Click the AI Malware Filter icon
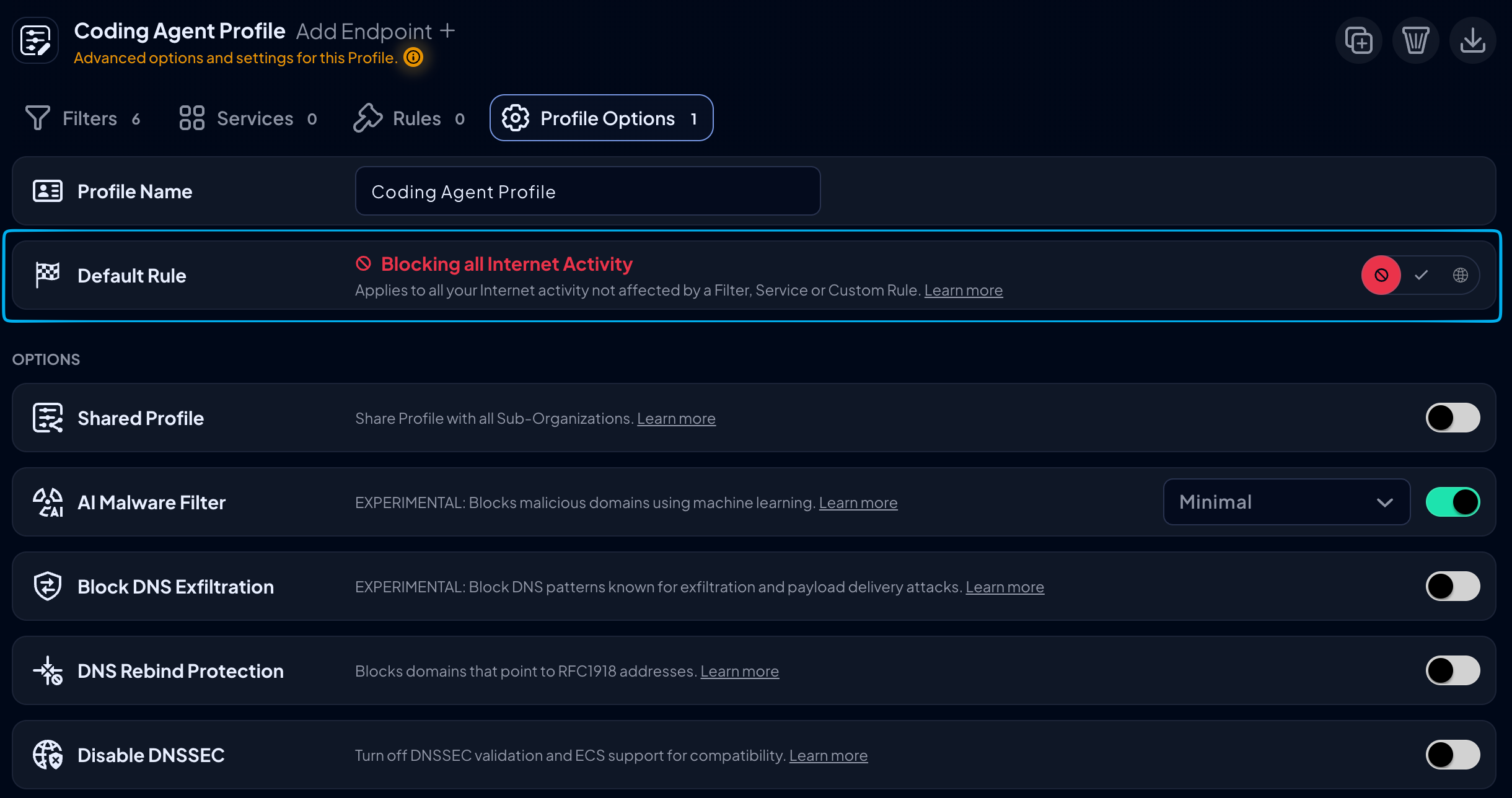This screenshot has height=798, width=1512. (48, 502)
